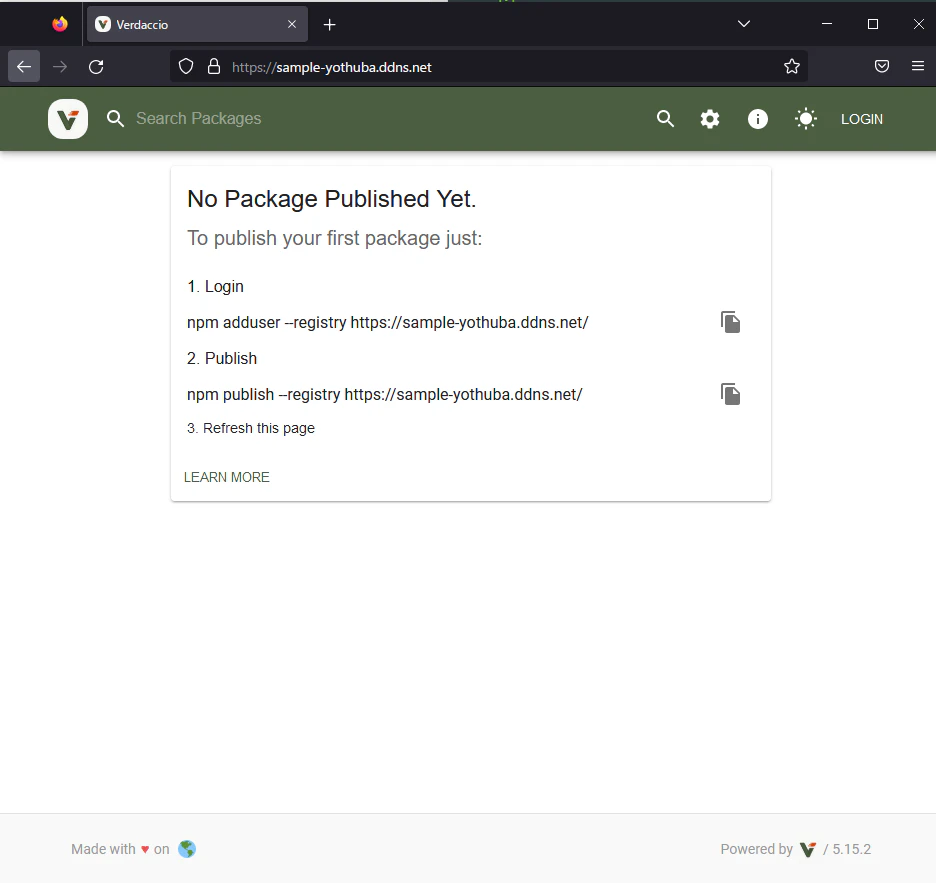Click the version text "/ 5.15.2"

(847, 849)
